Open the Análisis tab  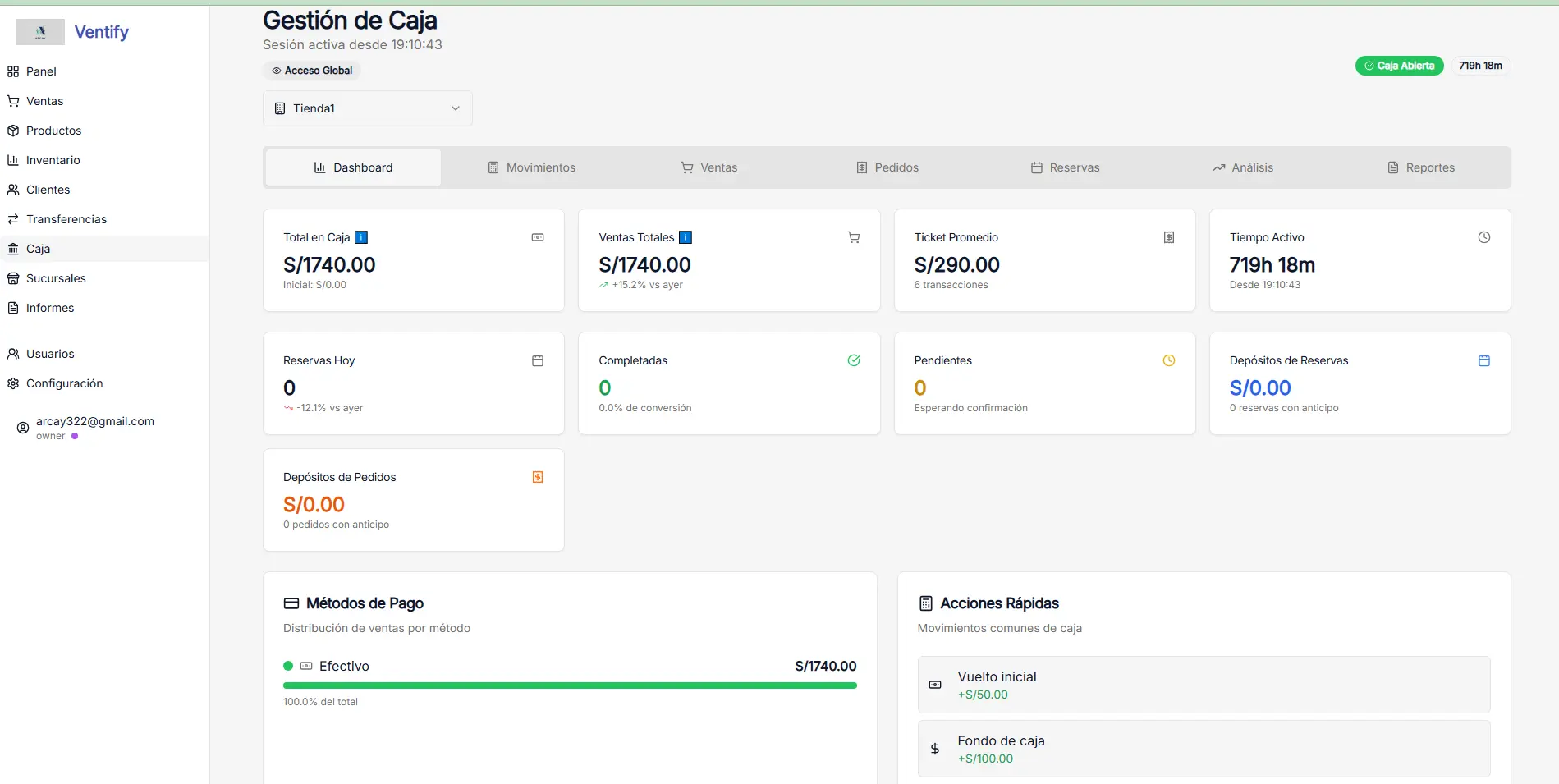(1243, 167)
